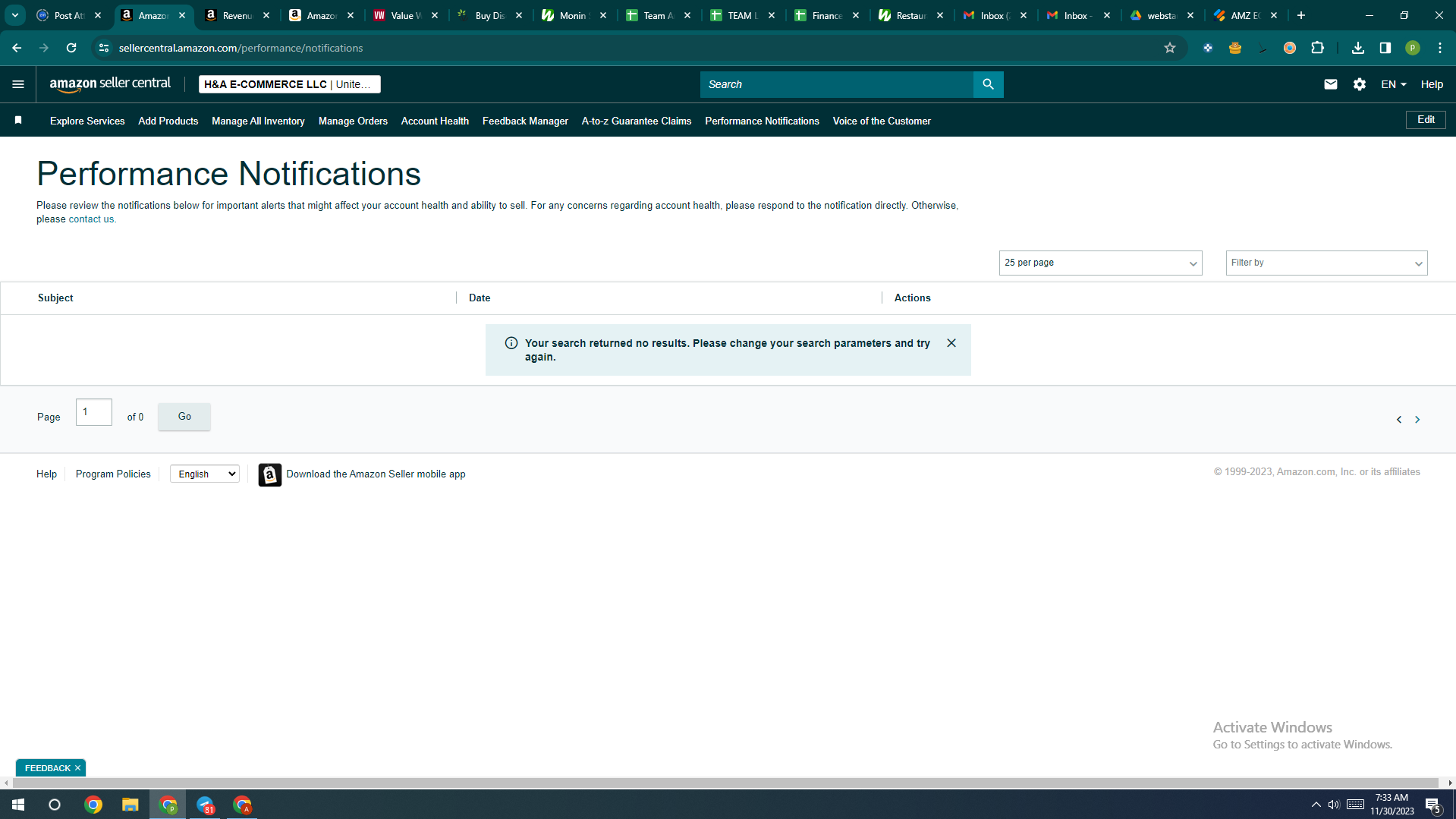Click the Actions column header
The width and height of the screenshot is (1456, 819).
coord(912,298)
